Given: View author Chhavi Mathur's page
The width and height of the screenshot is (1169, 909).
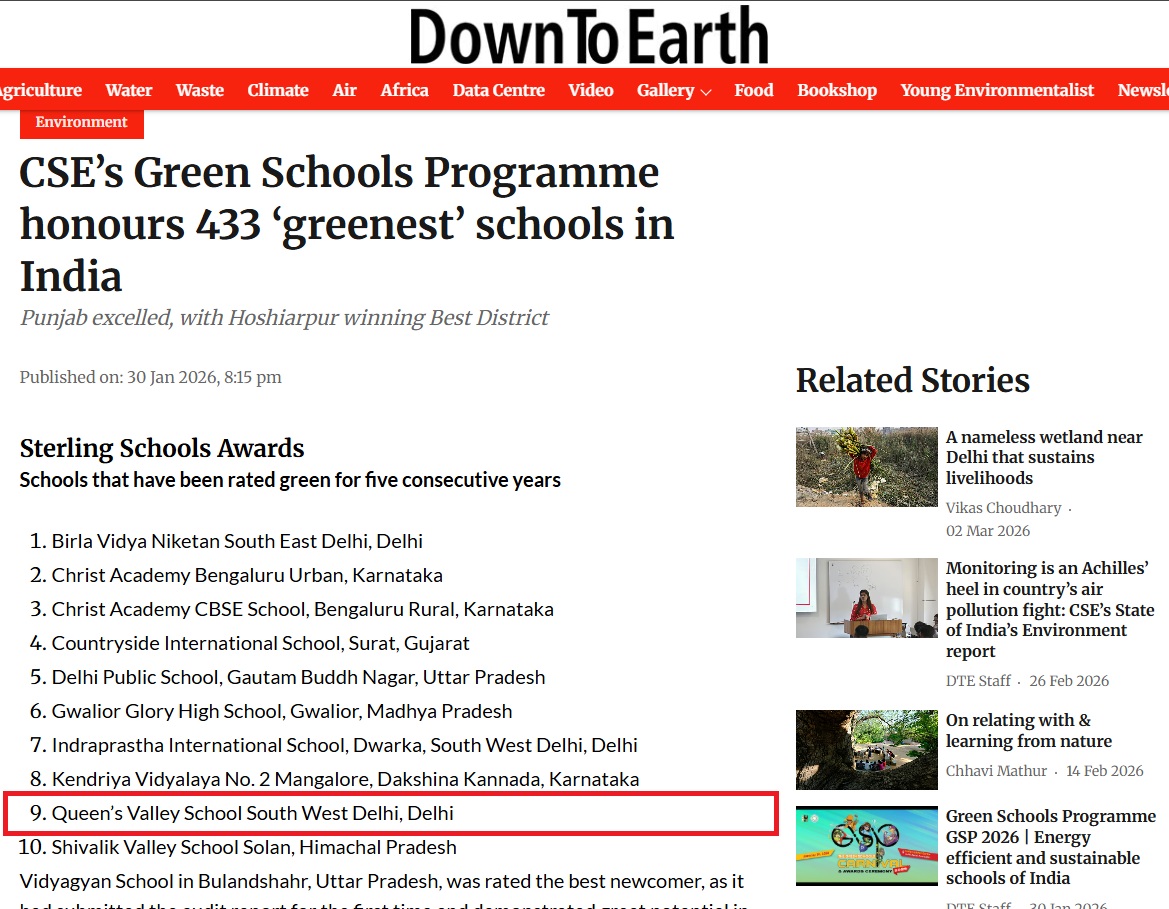Looking at the screenshot, I should click(x=996, y=771).
